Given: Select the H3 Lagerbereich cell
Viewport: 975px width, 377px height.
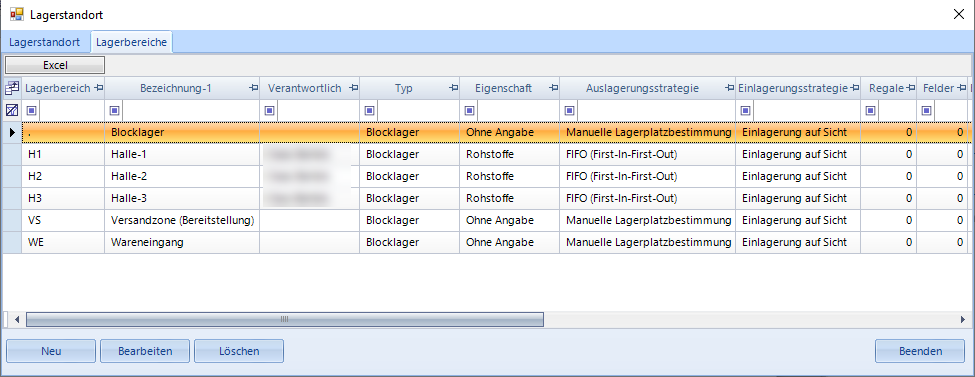Looking at the screenshot, I should [x=63, y=198].
